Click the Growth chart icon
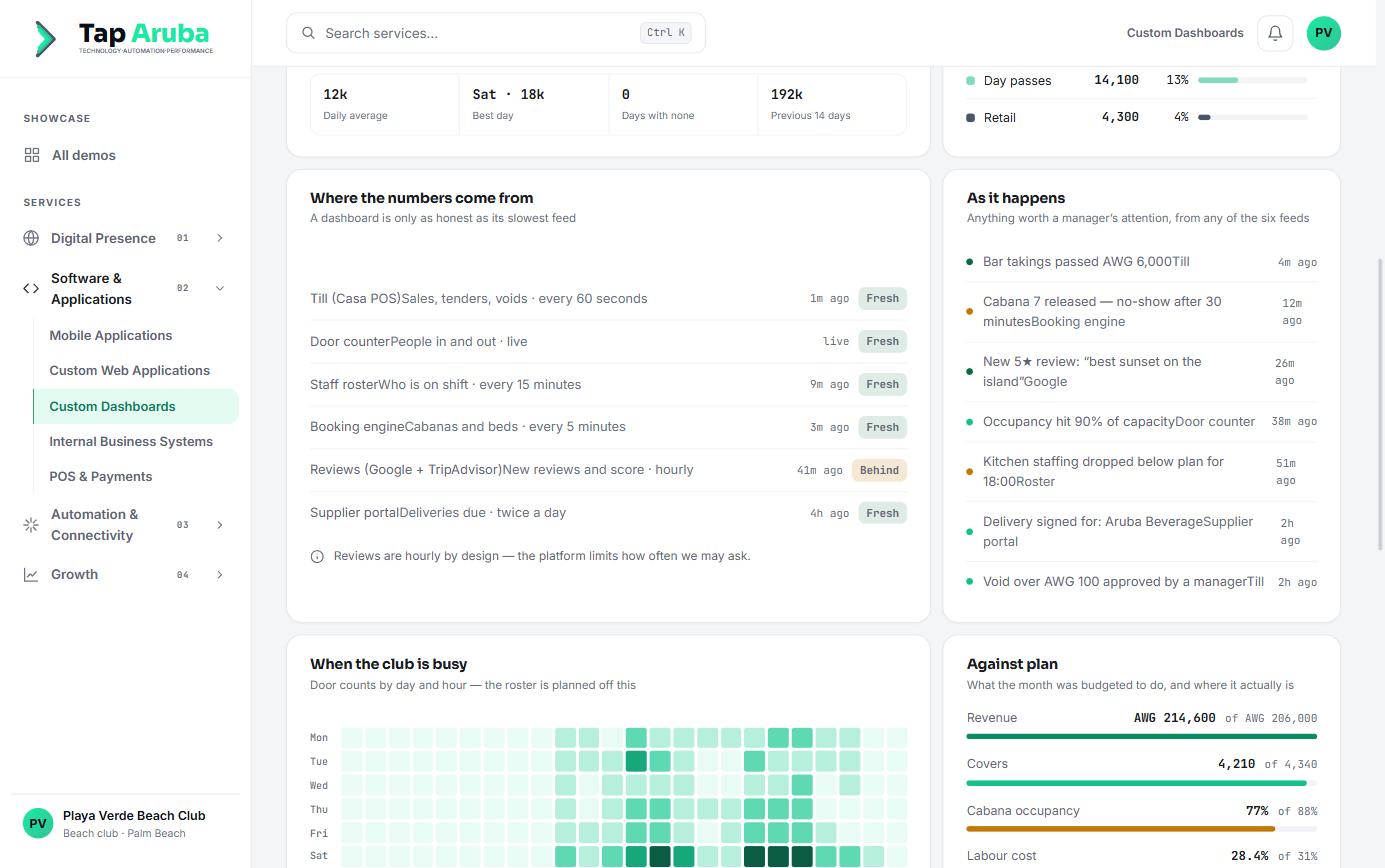 point(31,575)
